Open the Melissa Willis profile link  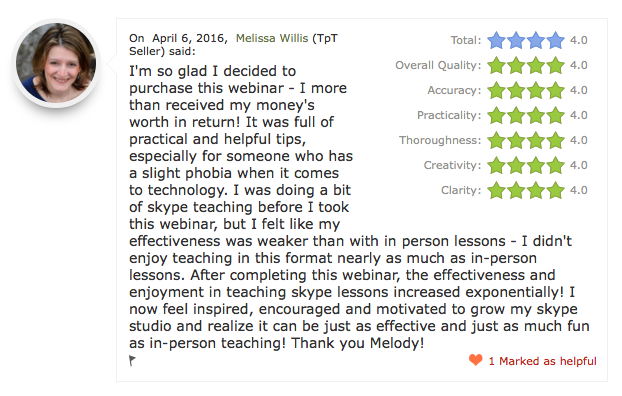tap(272, 38)
